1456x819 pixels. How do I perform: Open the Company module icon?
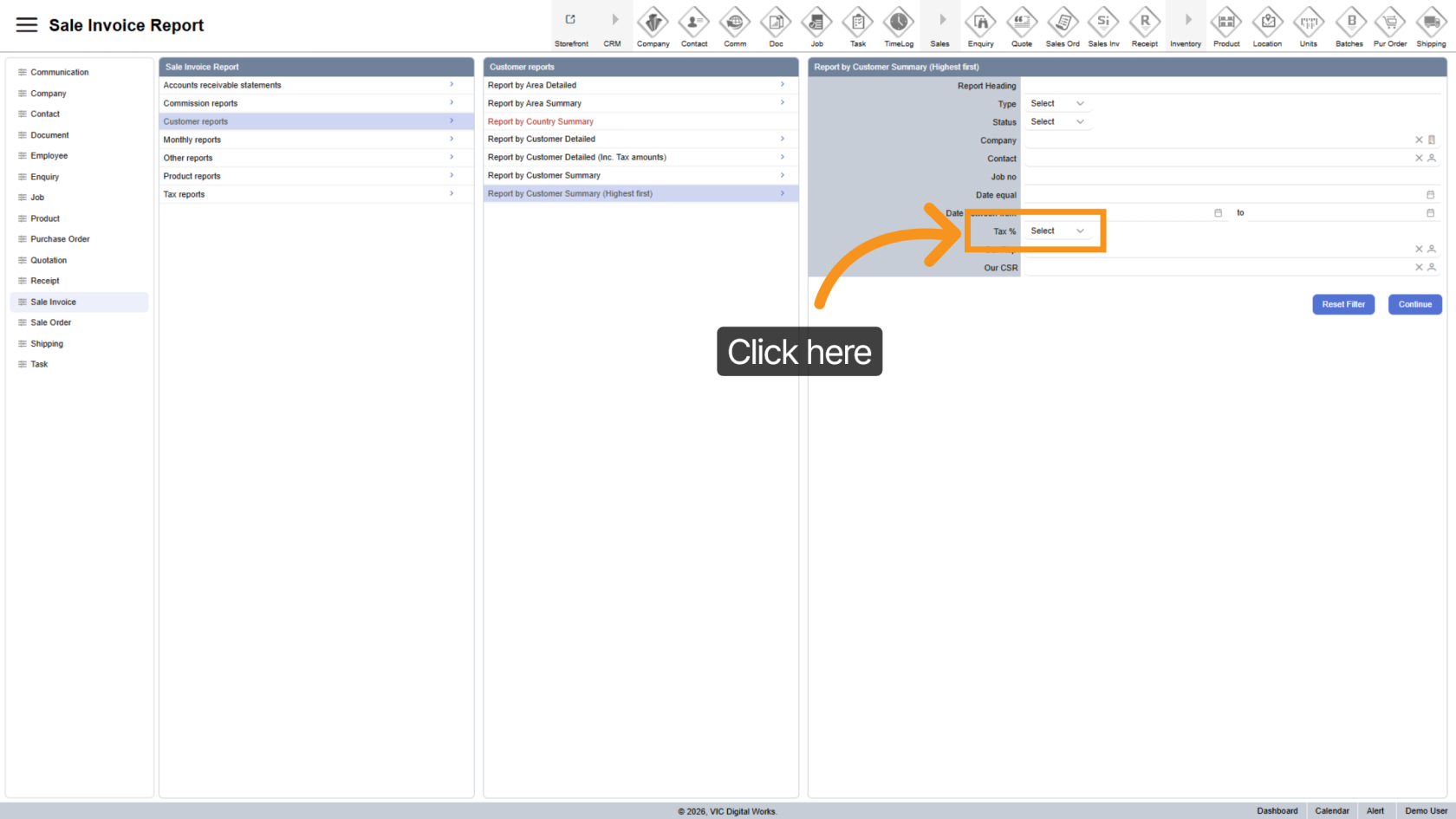pyautogui.click(x=653, y=22)
